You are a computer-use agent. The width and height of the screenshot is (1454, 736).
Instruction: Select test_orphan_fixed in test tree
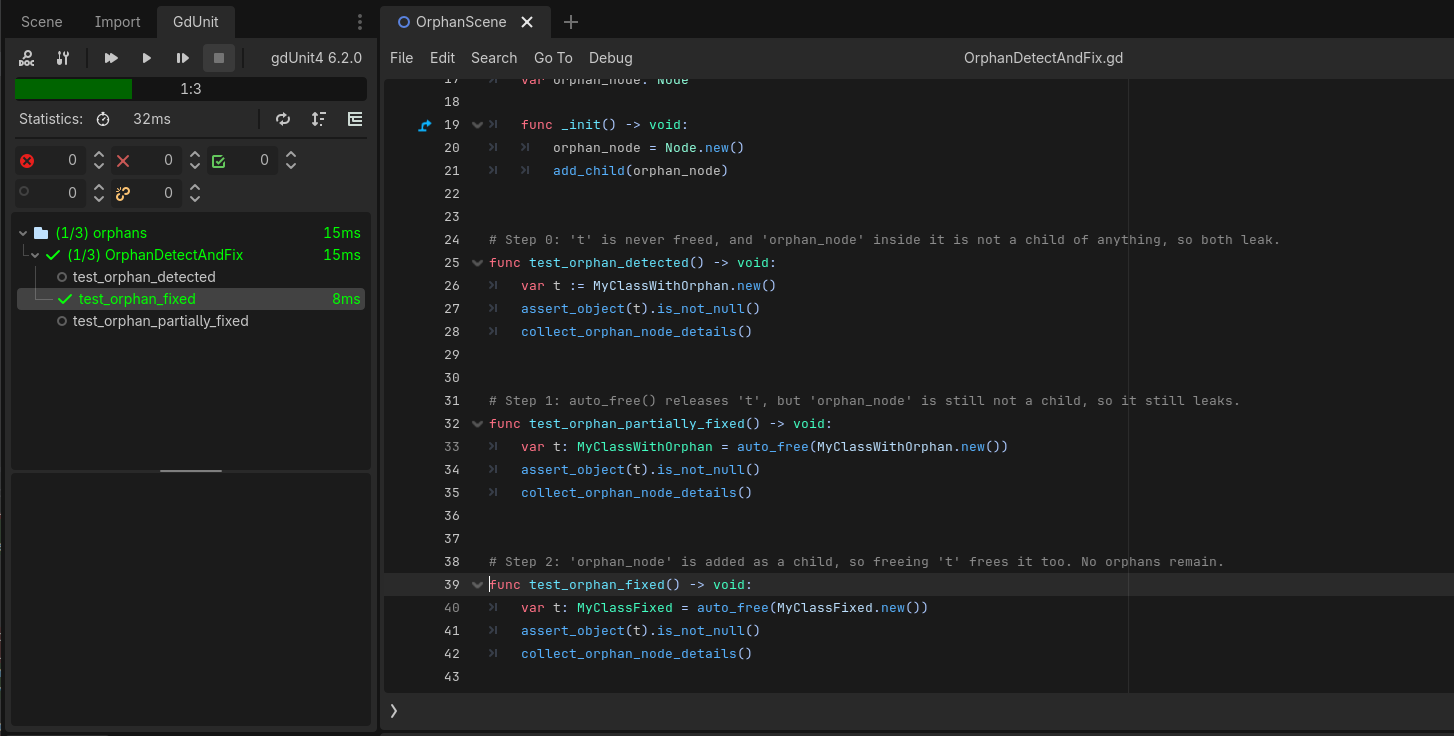pyautogui.click(x=190, y=299)
